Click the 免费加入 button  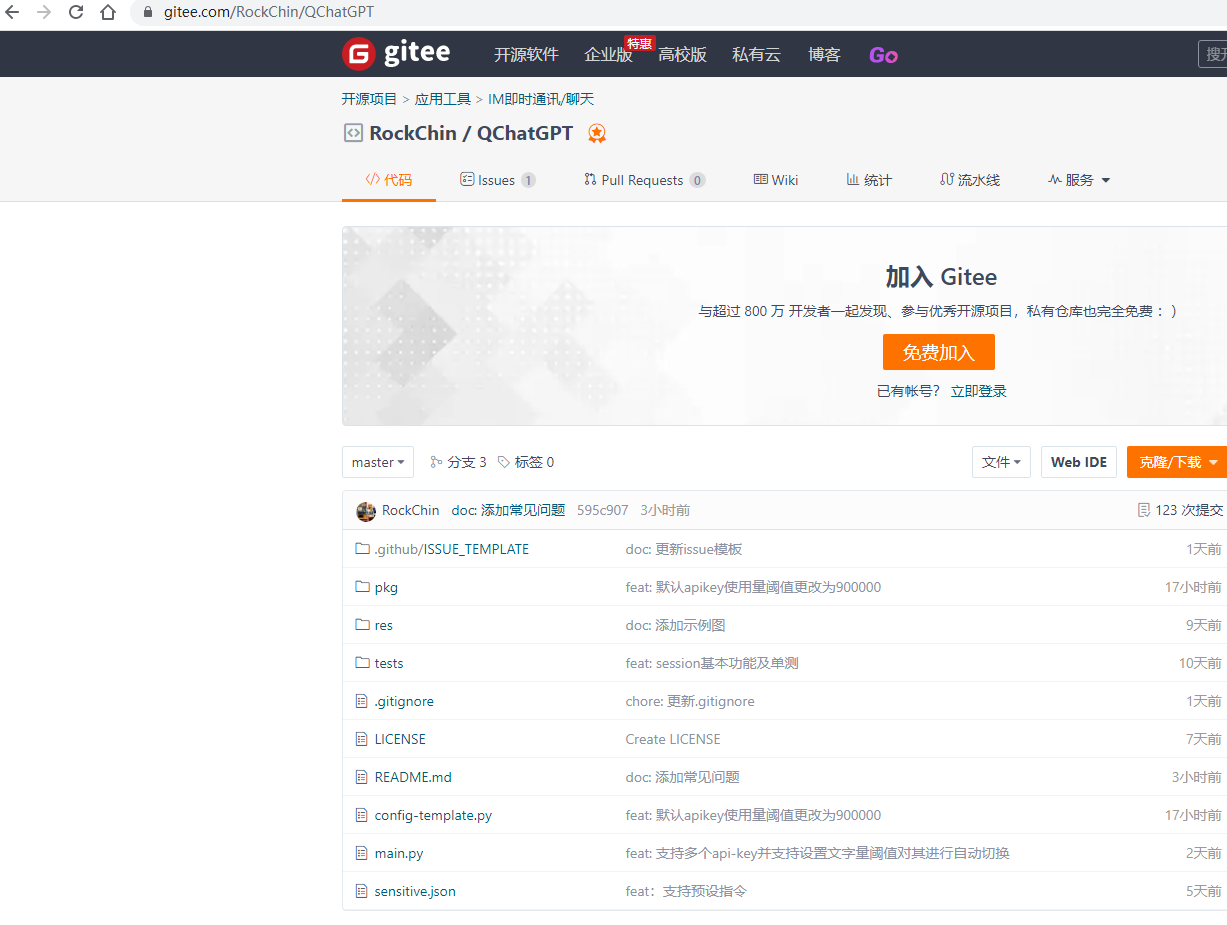click(x=938, y=352)
